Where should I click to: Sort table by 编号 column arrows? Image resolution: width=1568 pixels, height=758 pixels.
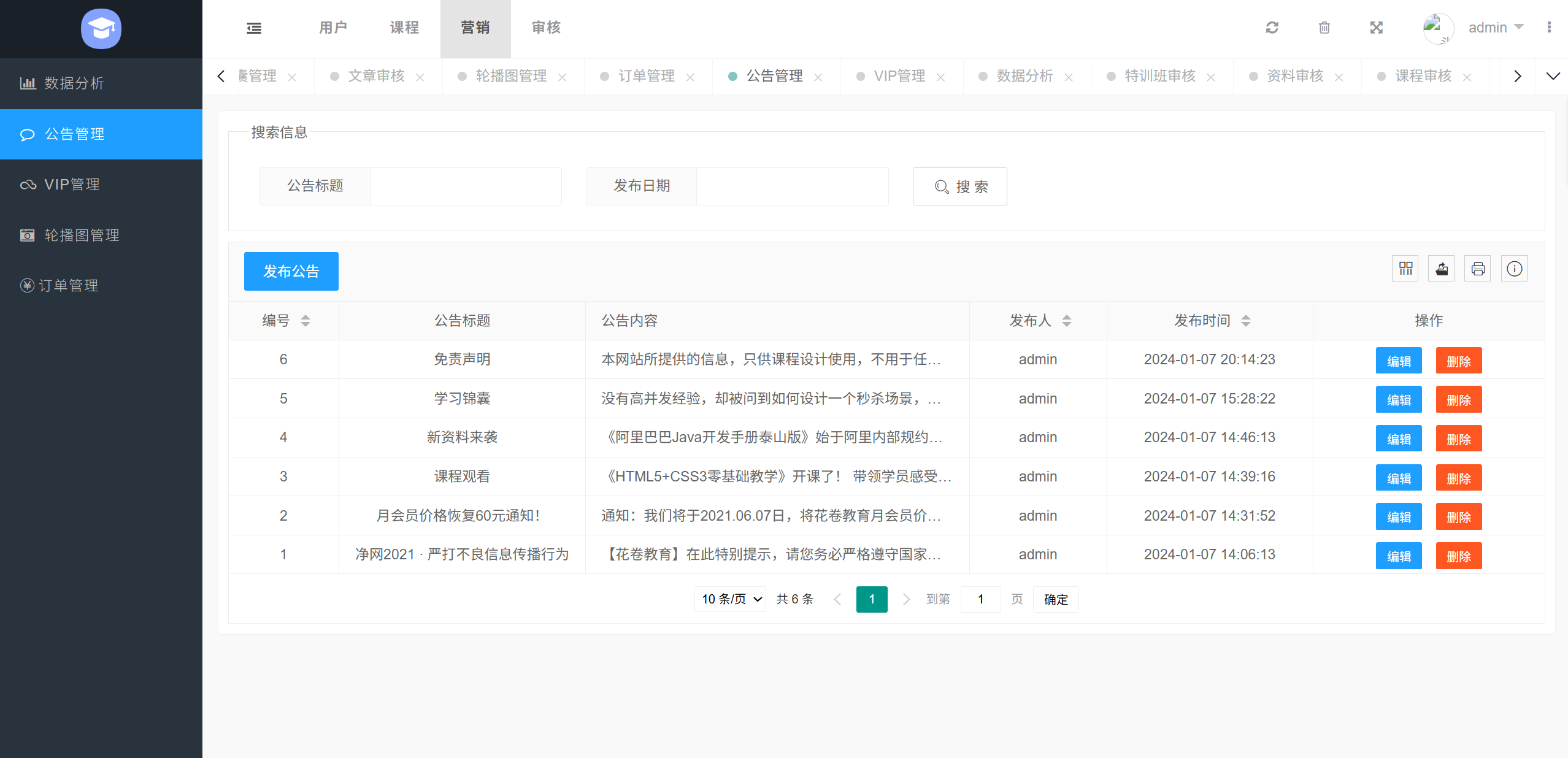(305, 321)
